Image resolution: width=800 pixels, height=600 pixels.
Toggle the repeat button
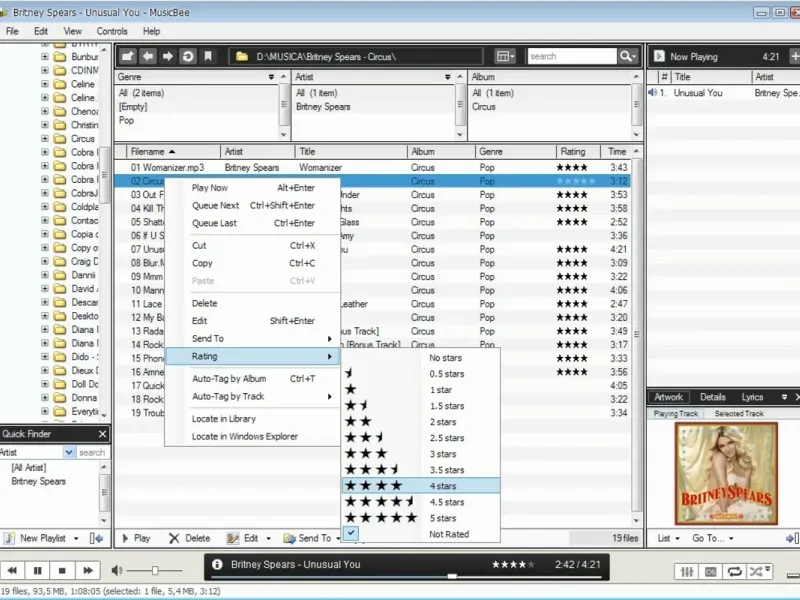tap(735, 571)
